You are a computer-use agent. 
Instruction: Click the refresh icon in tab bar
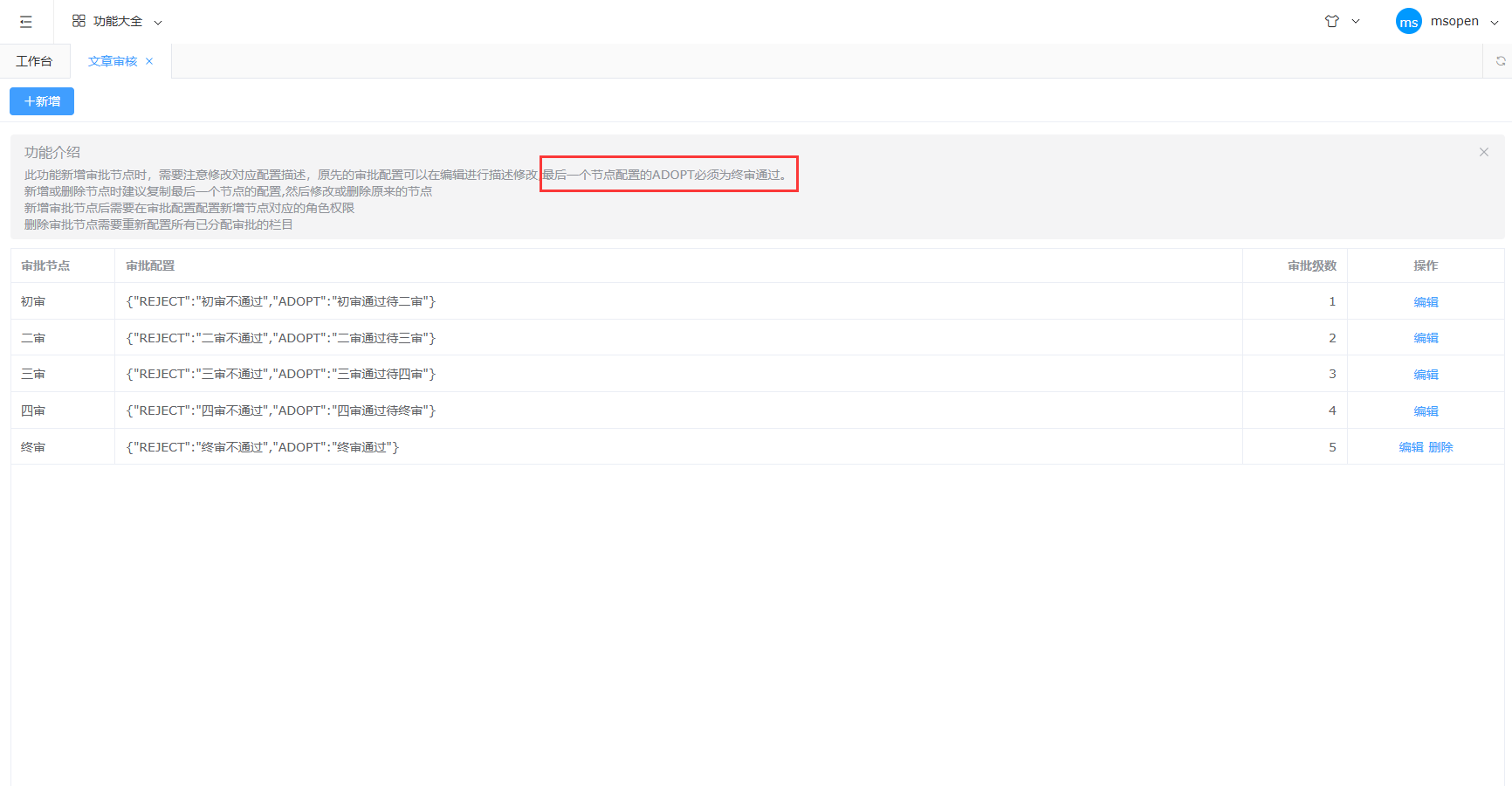[x=1500, y=61]
